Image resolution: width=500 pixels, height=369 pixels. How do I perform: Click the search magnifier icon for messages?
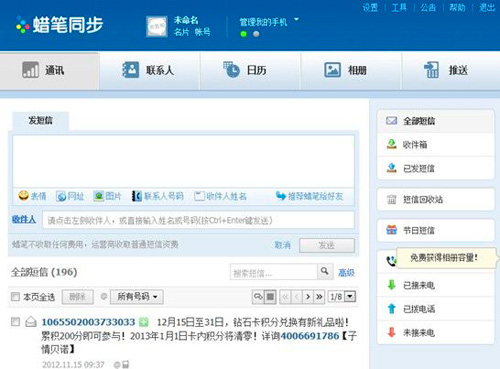pyautogui.click(x=324, y=271)
